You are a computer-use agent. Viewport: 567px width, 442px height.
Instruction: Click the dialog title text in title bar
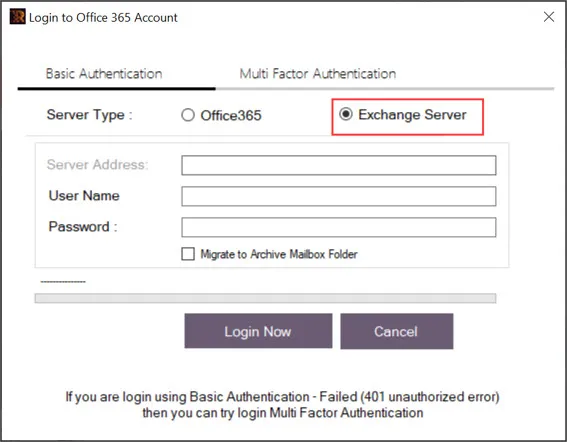(103, 17)
